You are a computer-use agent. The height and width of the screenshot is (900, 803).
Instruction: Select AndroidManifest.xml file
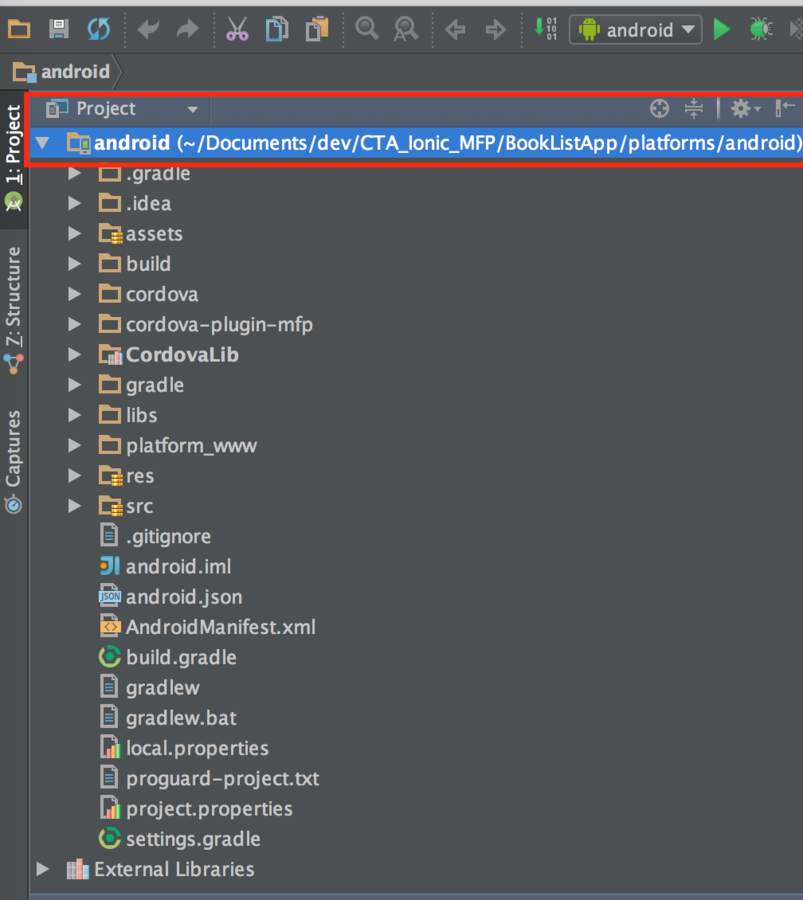(220, 627)
